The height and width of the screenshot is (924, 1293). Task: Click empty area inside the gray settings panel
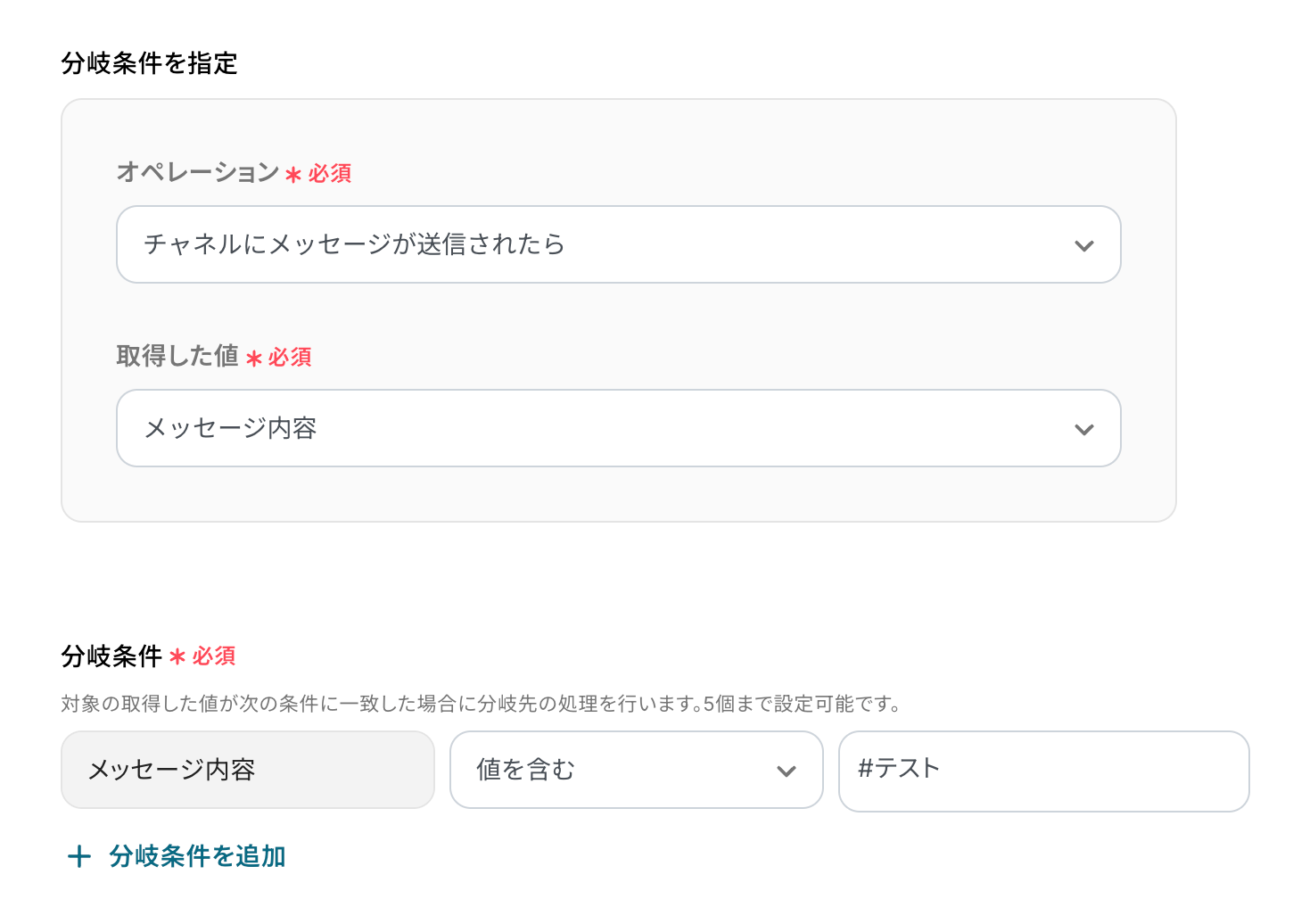624,495
